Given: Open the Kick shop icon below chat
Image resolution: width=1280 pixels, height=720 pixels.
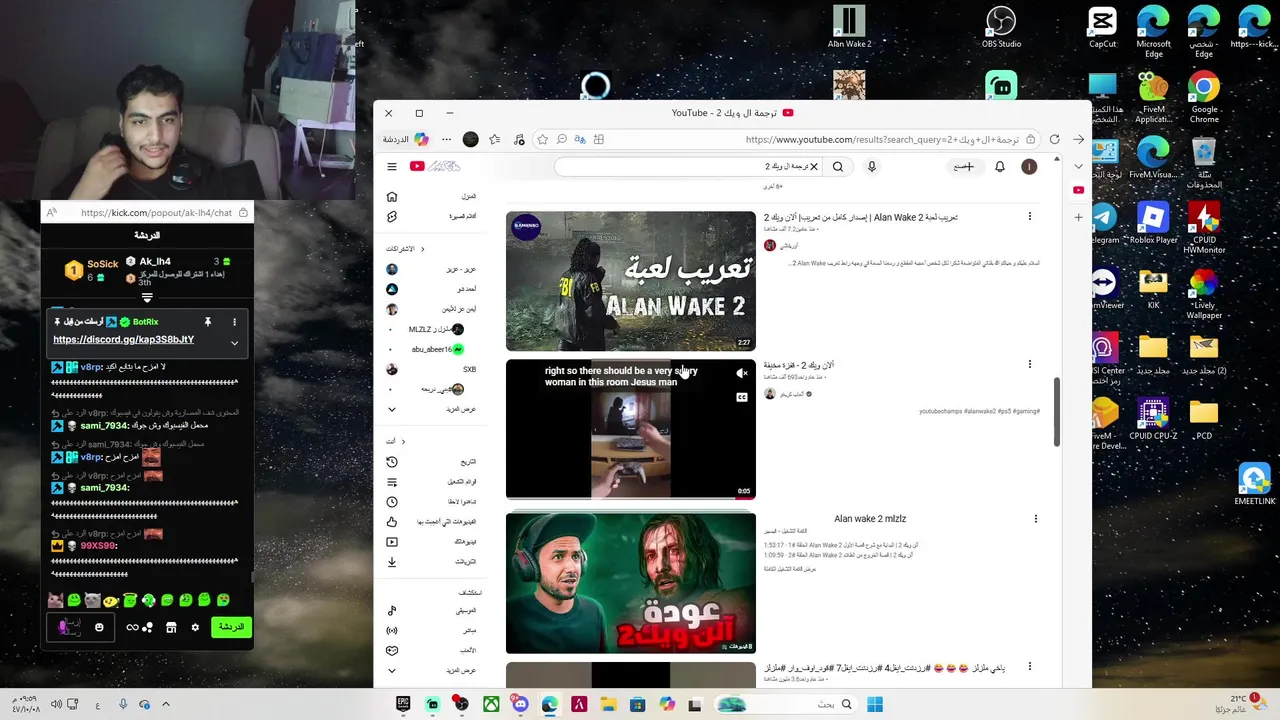Looking at the screenshot, I should (x=171, y=628).
